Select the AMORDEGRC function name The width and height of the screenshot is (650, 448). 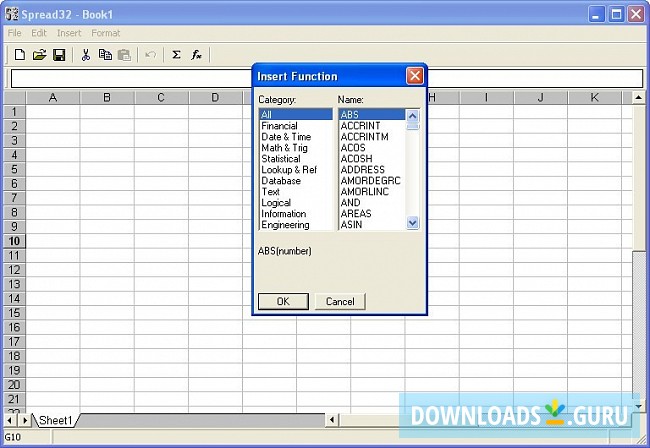tap(372, 181)
